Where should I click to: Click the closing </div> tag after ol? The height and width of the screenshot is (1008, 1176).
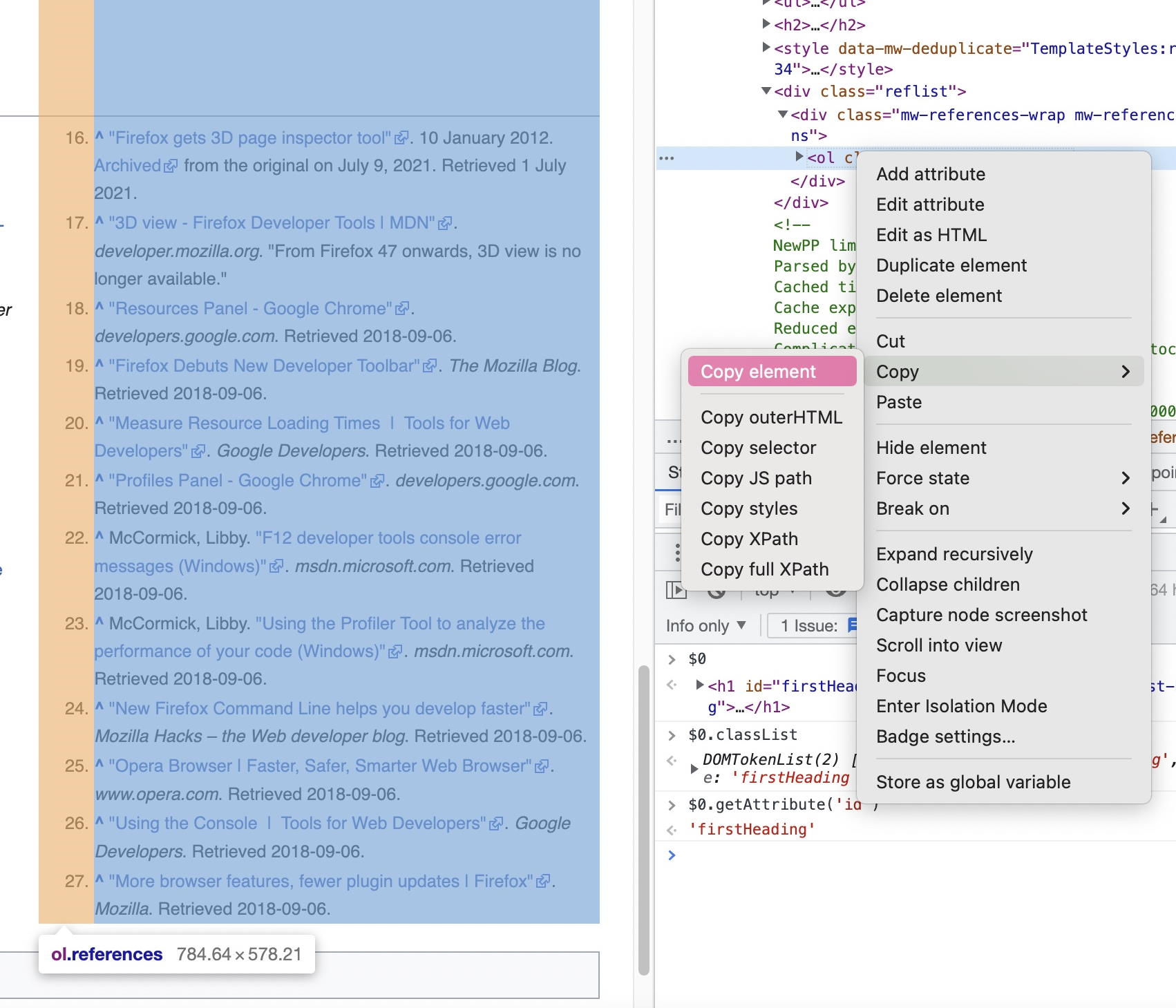point(817,181)
